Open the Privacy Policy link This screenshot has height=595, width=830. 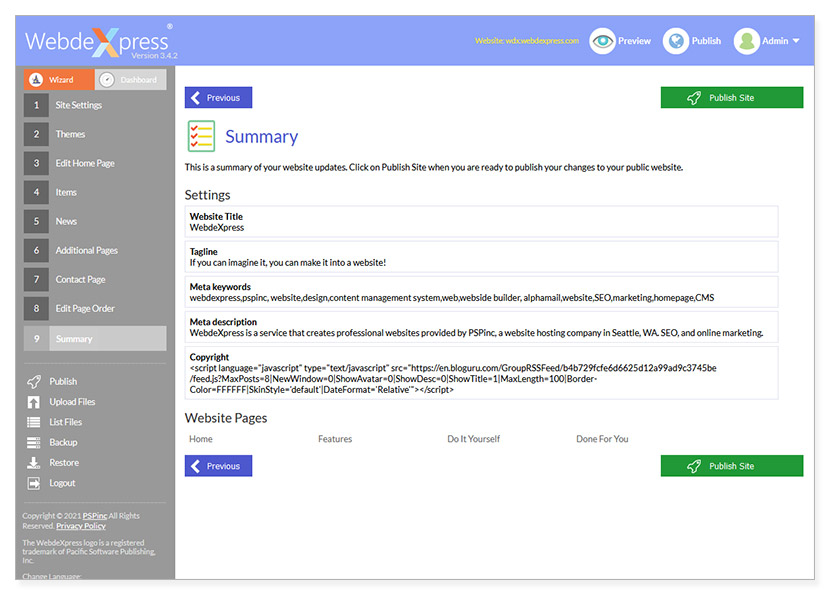point(81,526)
